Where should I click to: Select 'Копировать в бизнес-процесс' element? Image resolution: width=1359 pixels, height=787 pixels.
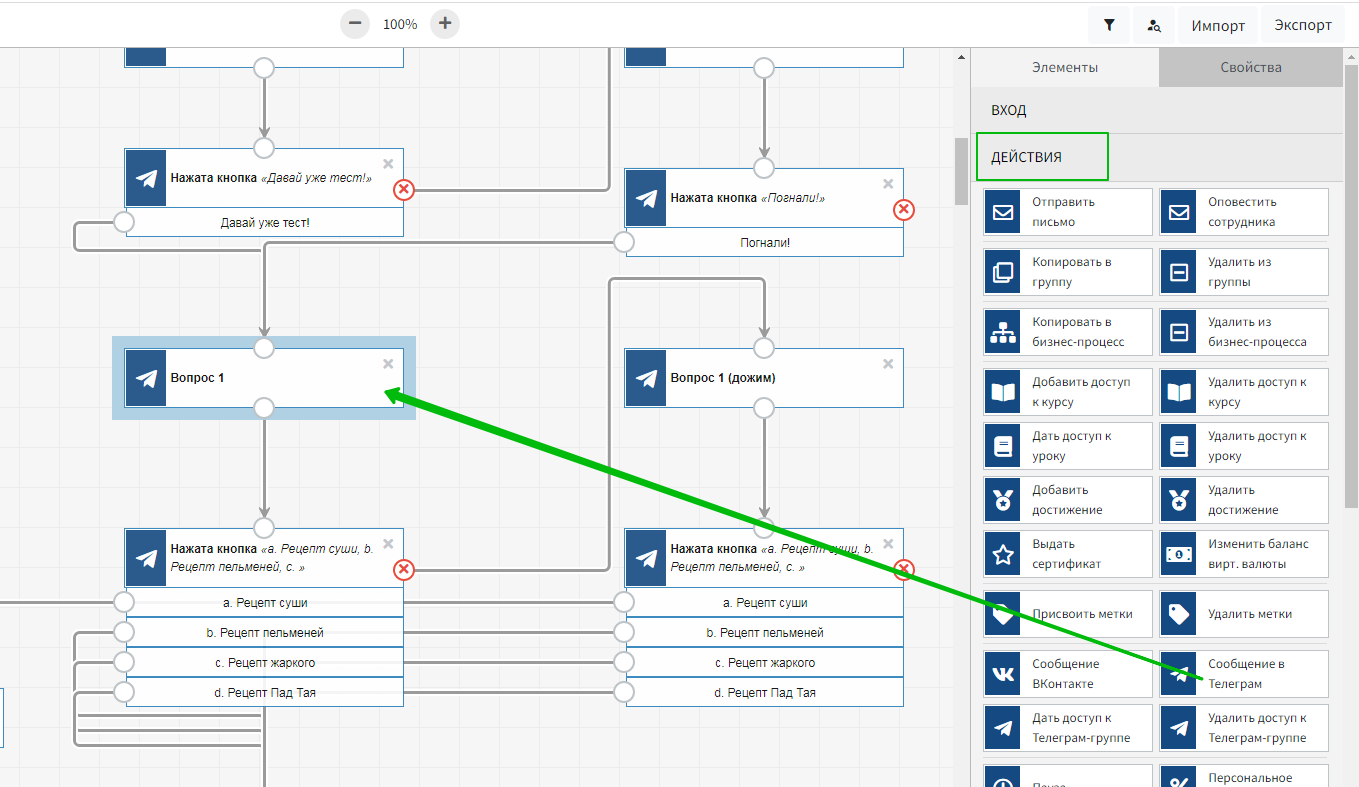tap(1067, 332)
